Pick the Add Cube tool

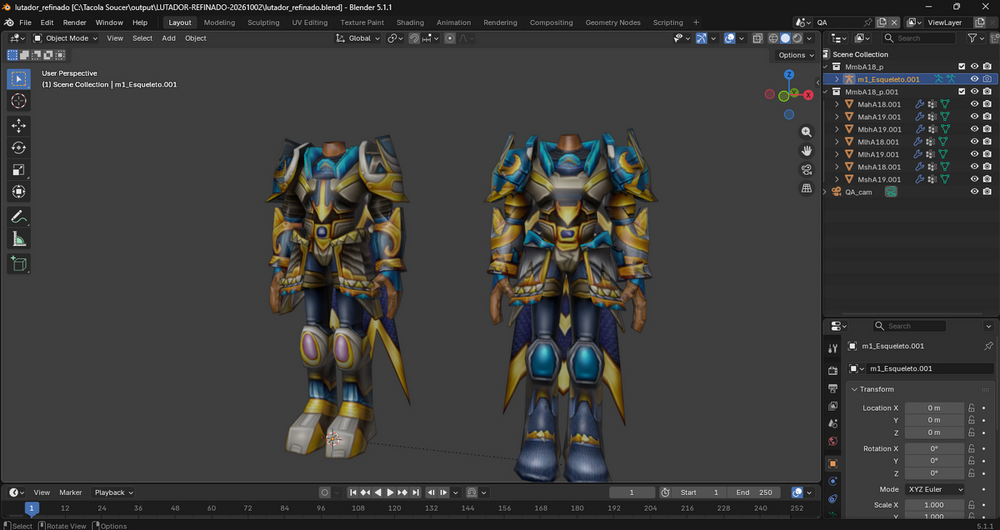coord(18,263)
